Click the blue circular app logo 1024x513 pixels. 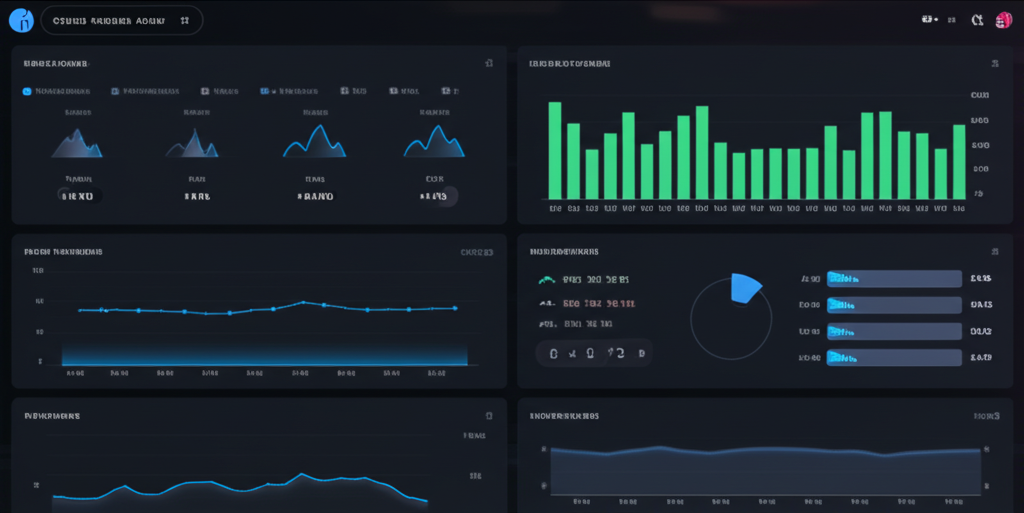tap(20, 20)
